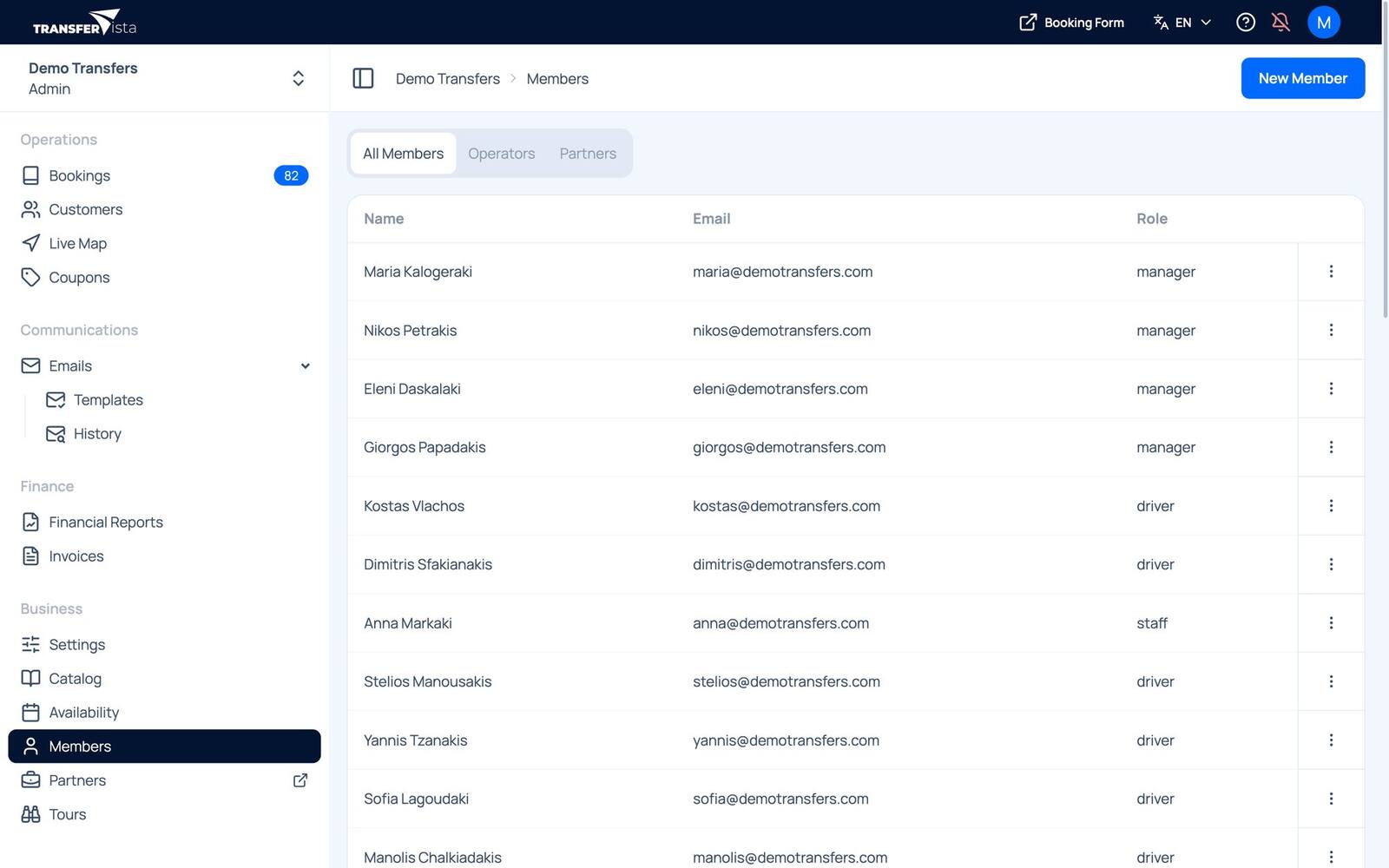This screenshot has width=1389, height=868.
Task: Open the EN language dropdown
Action: coord(1182,23)
